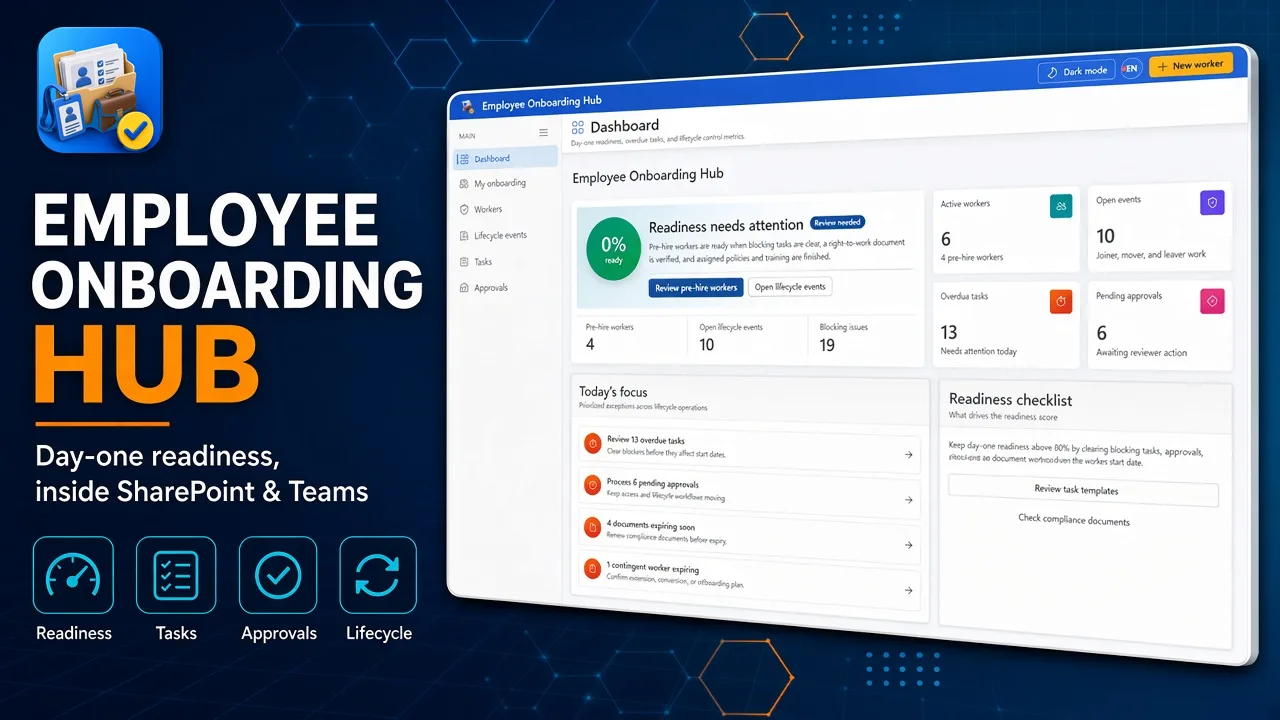Click the Open lifecycle events 10 stat
The image size is (1280, 720).
(x=731, y=337)
